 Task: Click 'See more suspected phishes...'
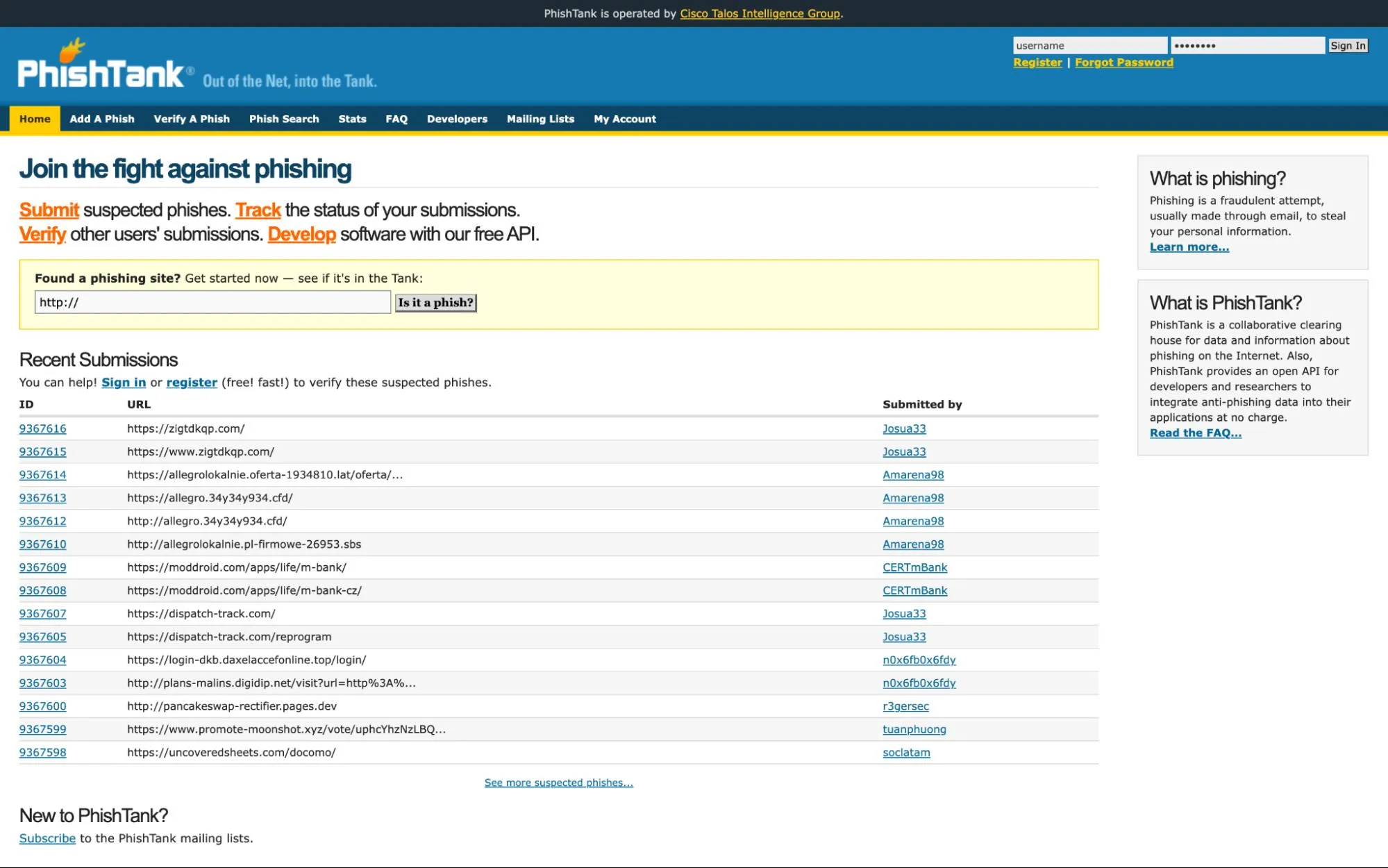(x=558, y=782)
